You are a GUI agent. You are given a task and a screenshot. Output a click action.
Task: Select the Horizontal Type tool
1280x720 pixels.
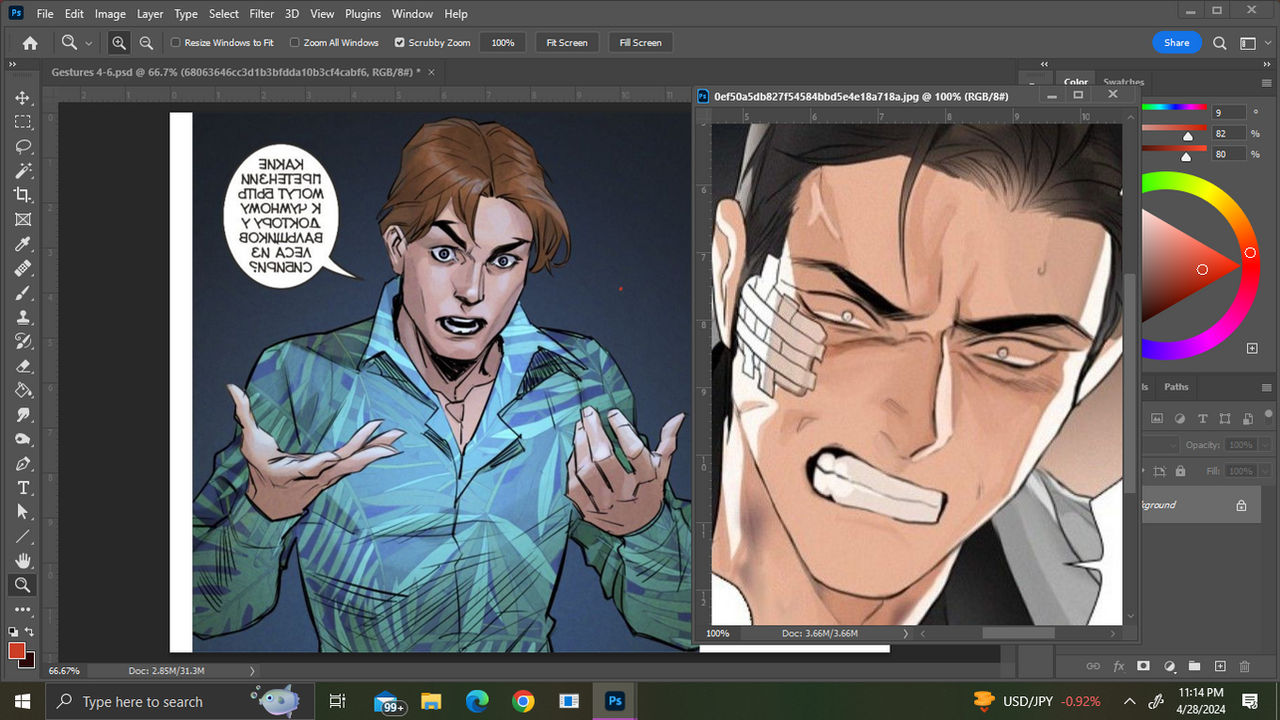23,488
